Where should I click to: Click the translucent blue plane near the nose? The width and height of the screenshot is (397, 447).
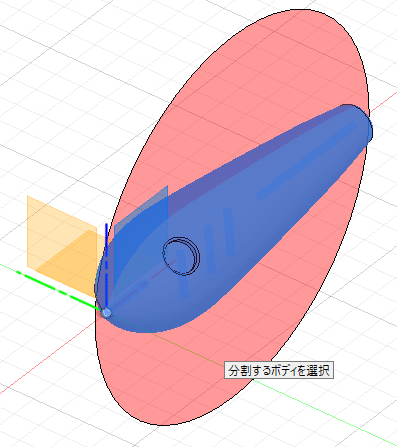141,240
